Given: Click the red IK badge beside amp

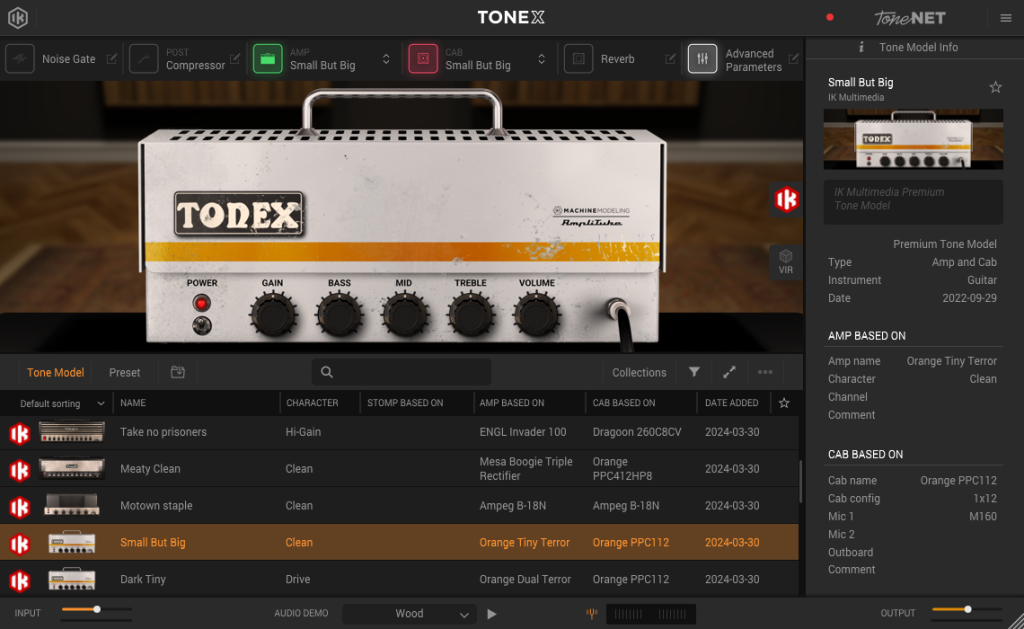Looking at the screenshot, I should coord(786,199).
